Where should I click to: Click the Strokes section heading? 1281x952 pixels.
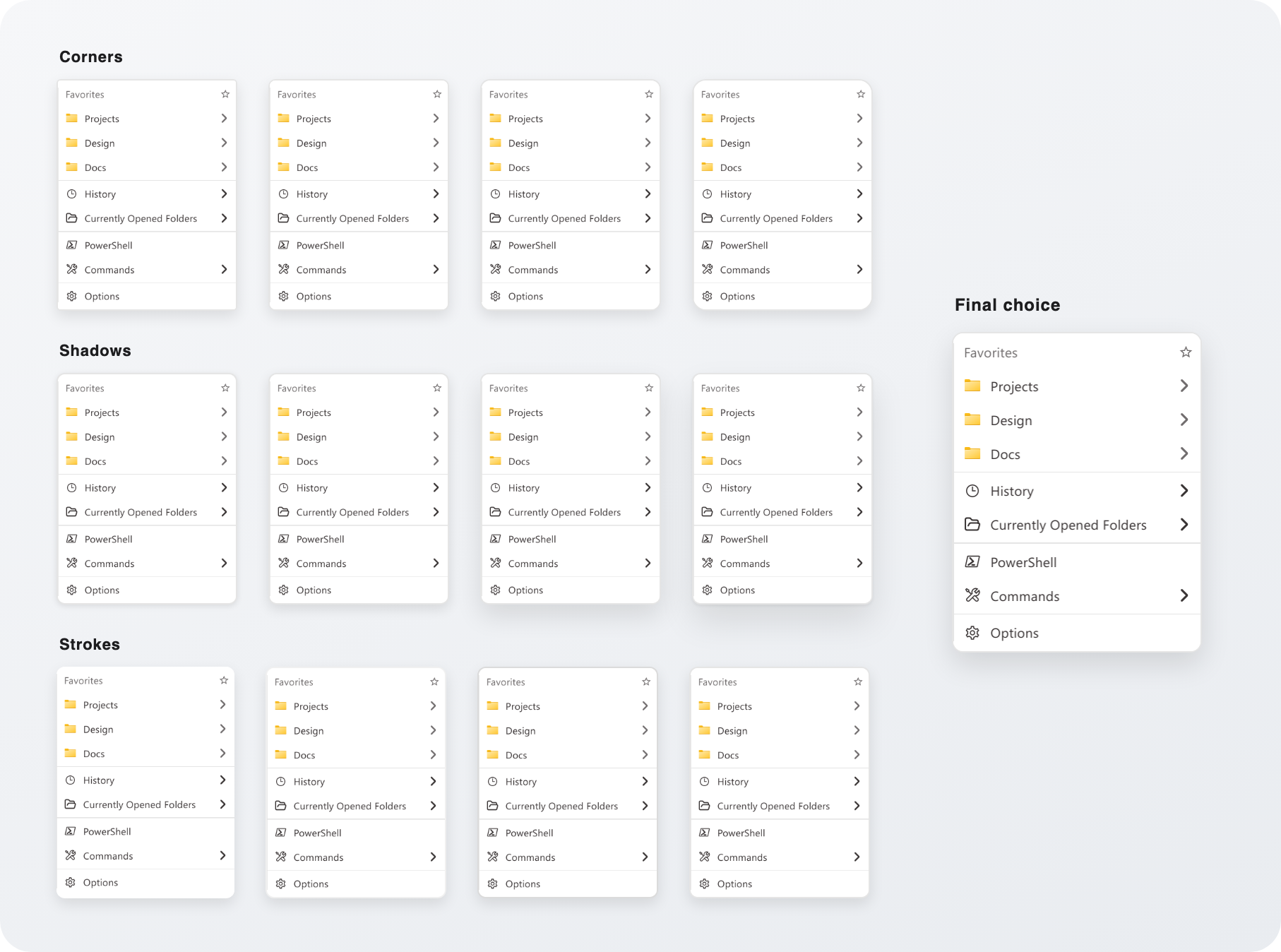point(90,645)
